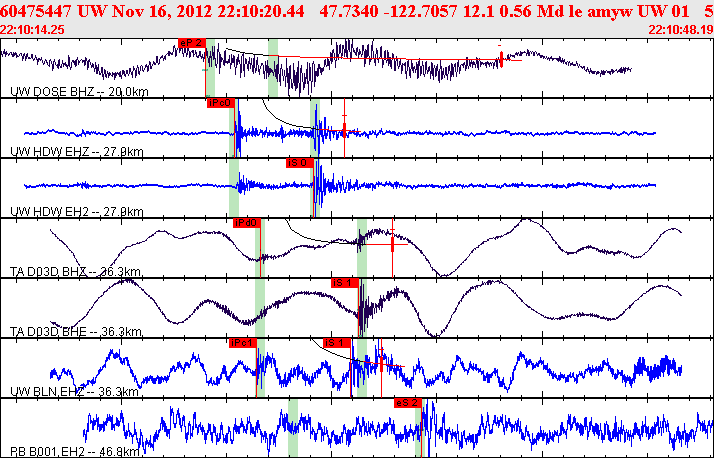Click the iPc1 pick flag on BLN EHZ

pos(243,343)
